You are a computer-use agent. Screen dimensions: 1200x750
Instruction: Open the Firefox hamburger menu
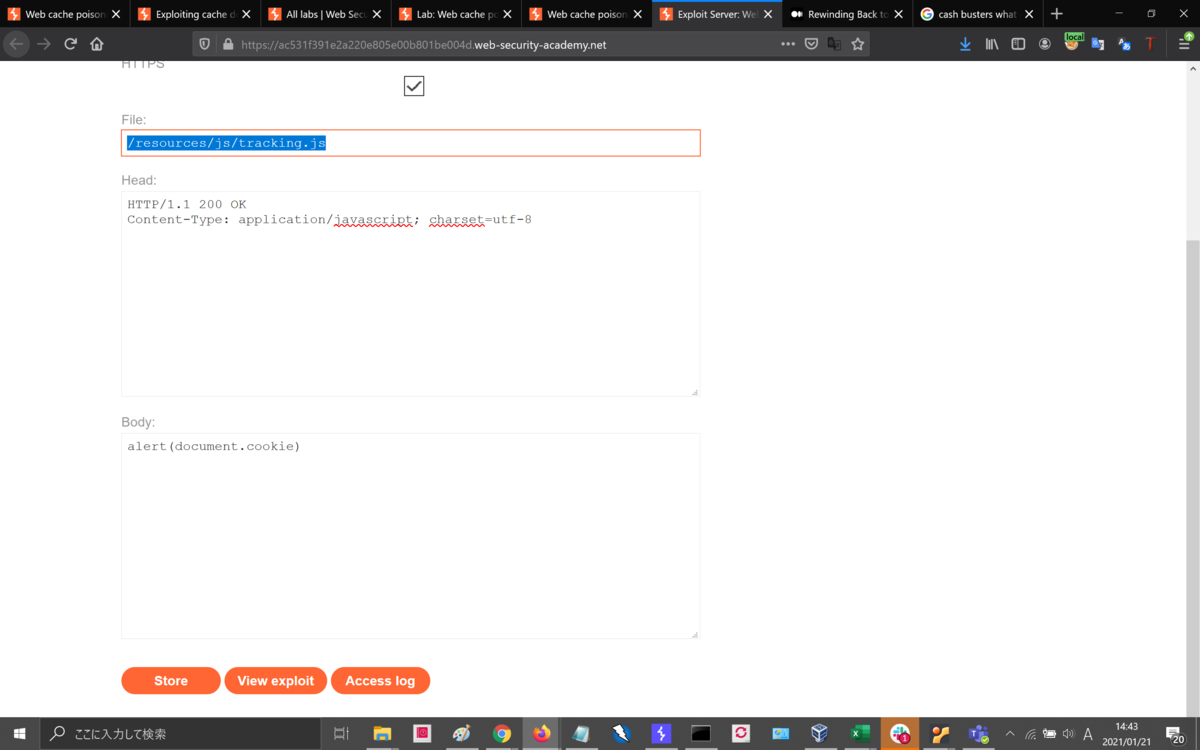tap(1184, 44)
